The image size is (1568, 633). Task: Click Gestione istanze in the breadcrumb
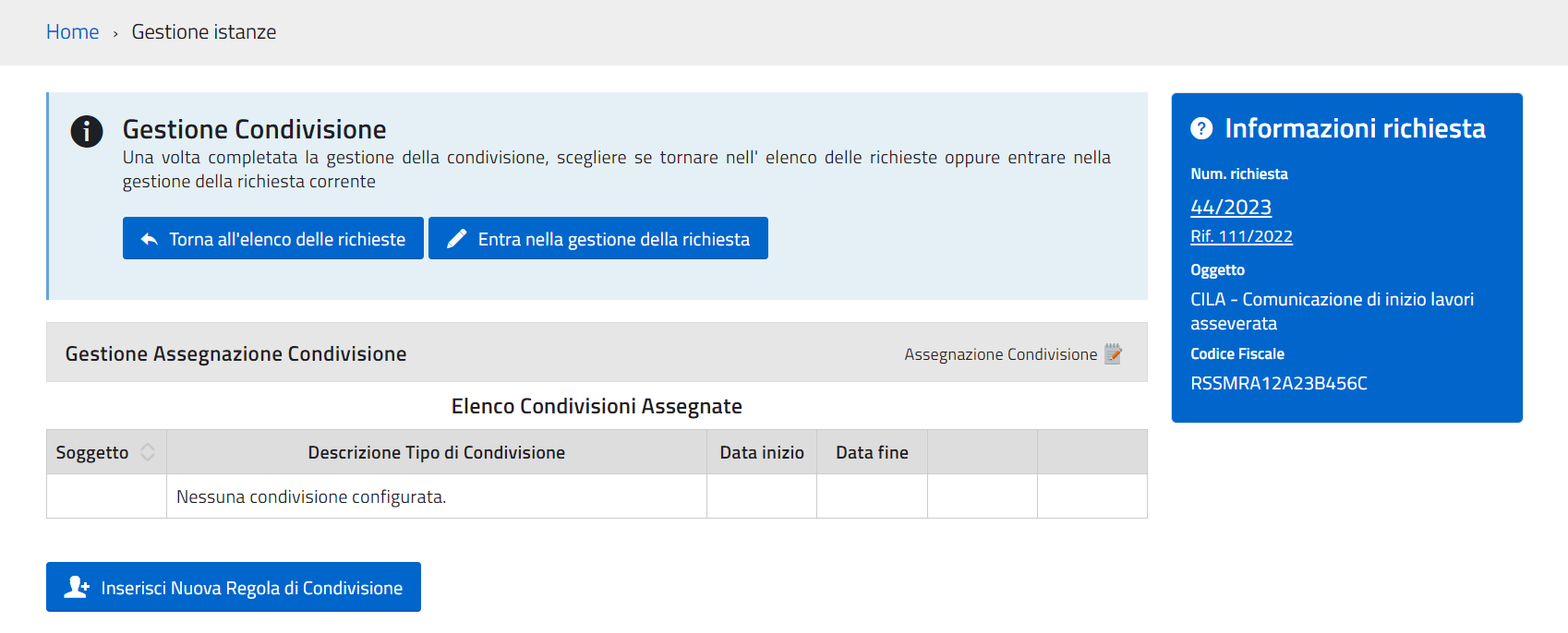point(204,32)
